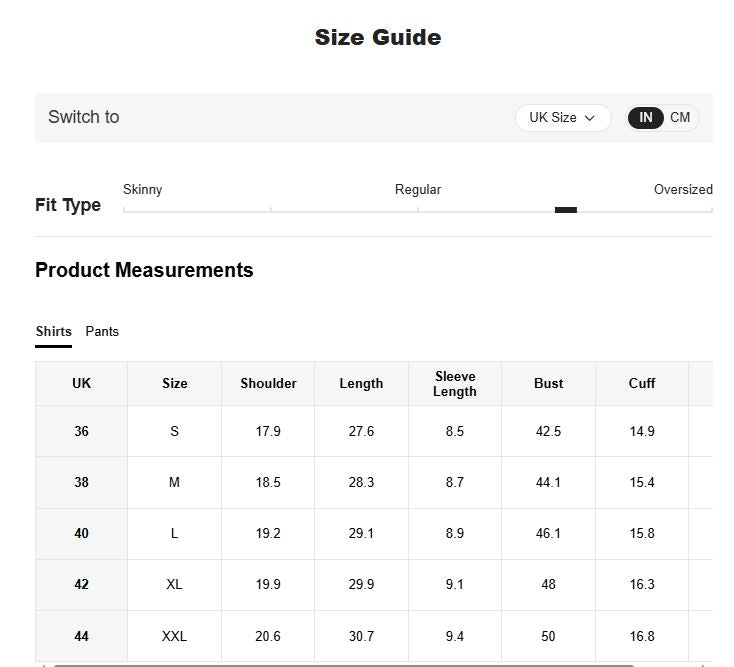The width and height of the screenshot is (734, 667).
Task: Click the XL size cell
Action: pos(175,584)
